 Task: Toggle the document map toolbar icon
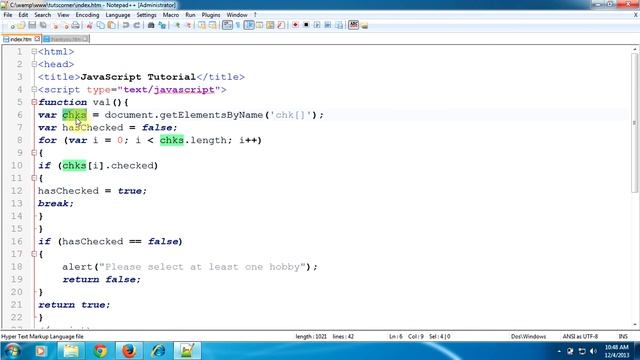[x=270, y=25]
